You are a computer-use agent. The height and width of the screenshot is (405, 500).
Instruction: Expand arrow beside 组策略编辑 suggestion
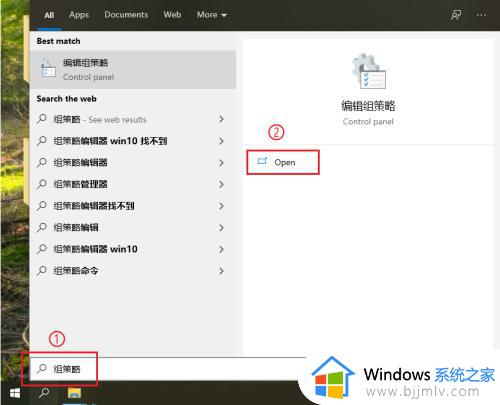tap(221, 227)
